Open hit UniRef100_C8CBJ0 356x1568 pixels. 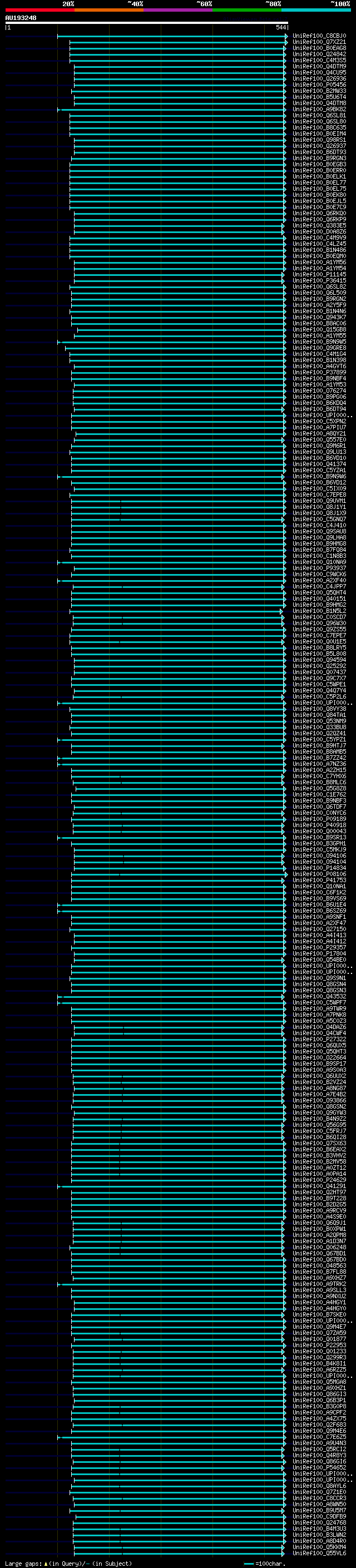(x=319, y=36)
